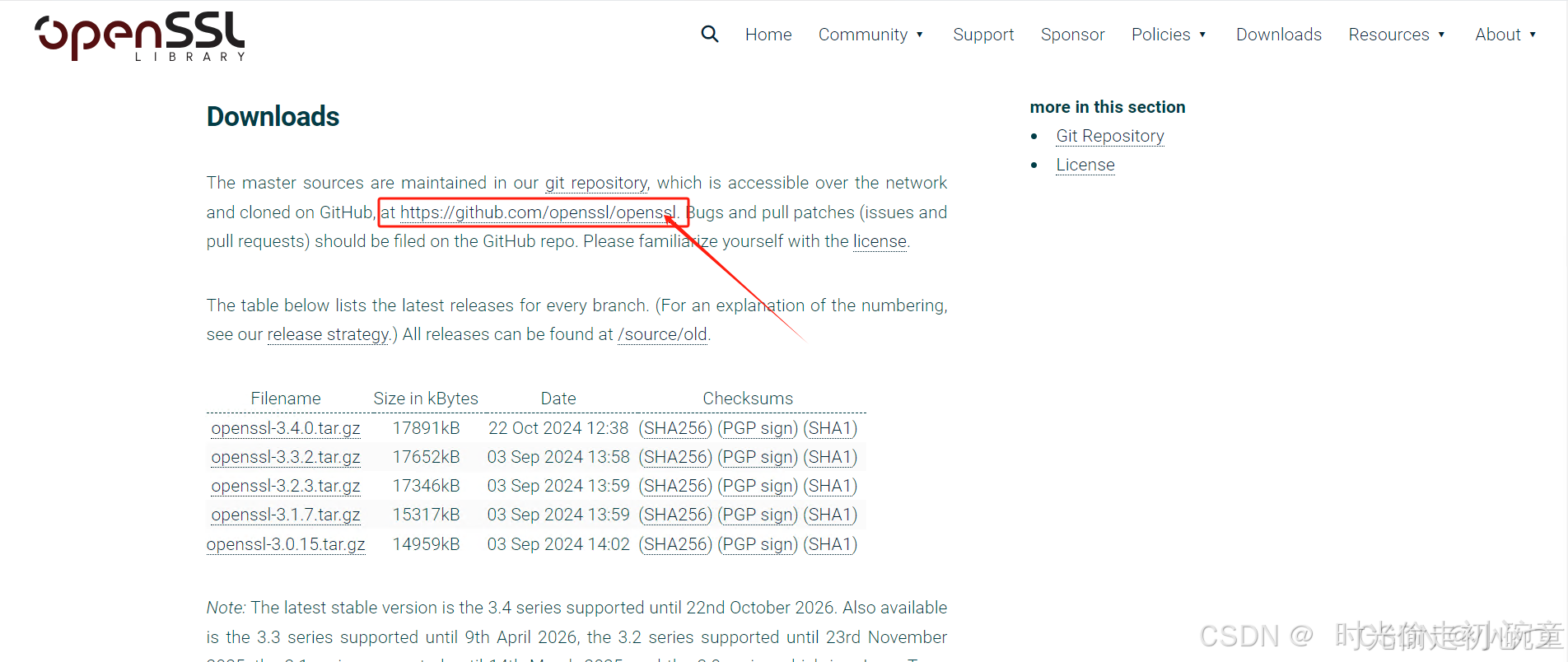
Task: Expand the Resources dropdown arrow
Action: 1441,35
